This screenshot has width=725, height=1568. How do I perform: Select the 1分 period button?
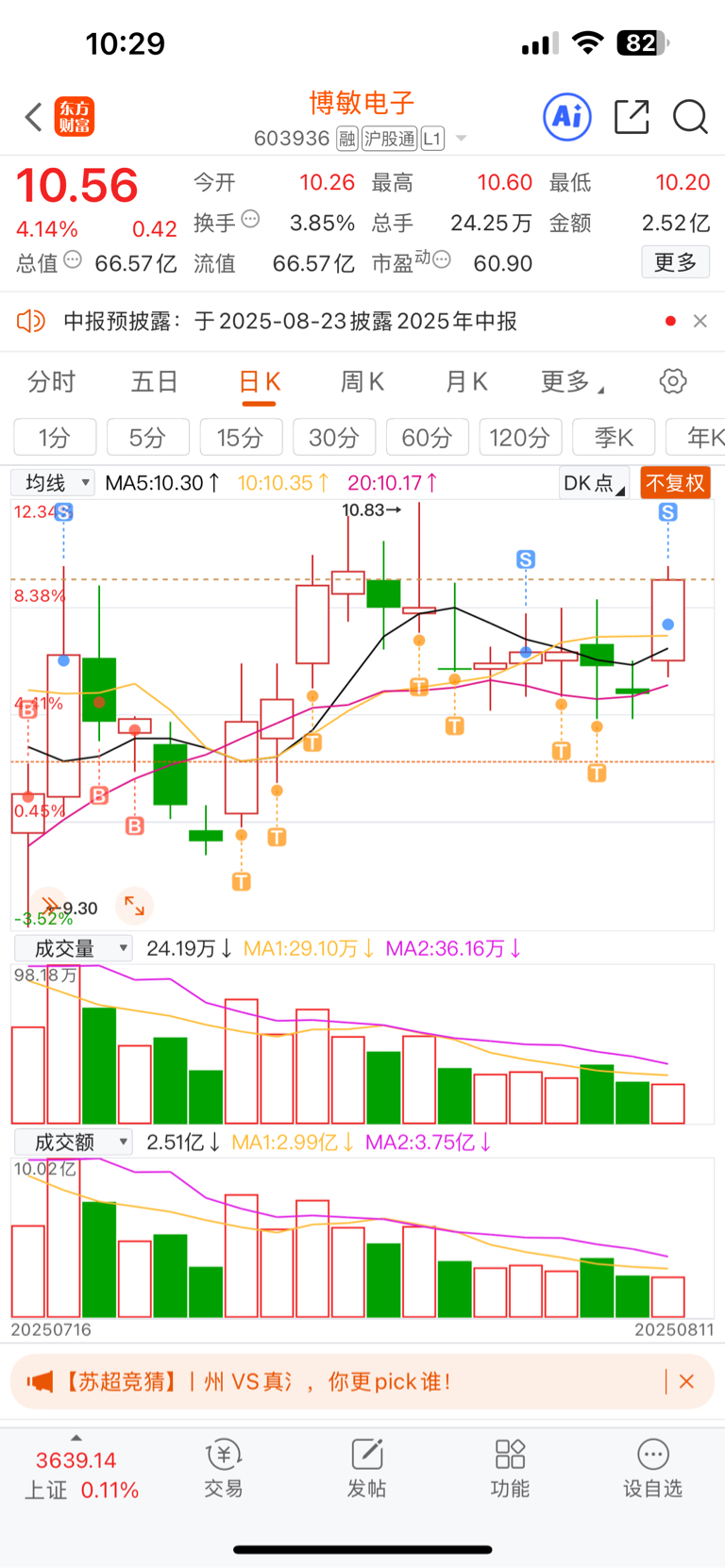55,438
